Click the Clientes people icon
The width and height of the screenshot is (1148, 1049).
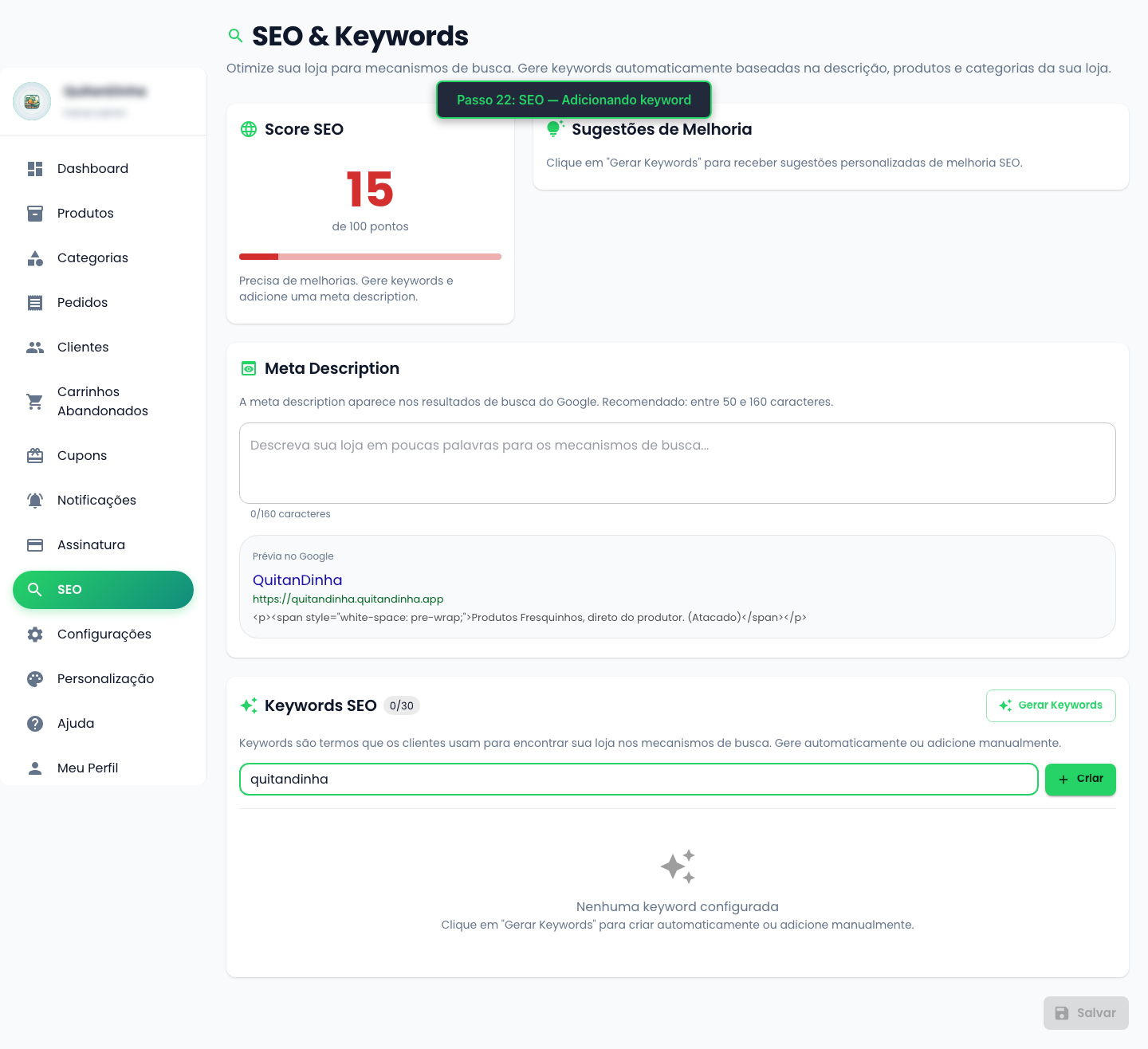35,348
